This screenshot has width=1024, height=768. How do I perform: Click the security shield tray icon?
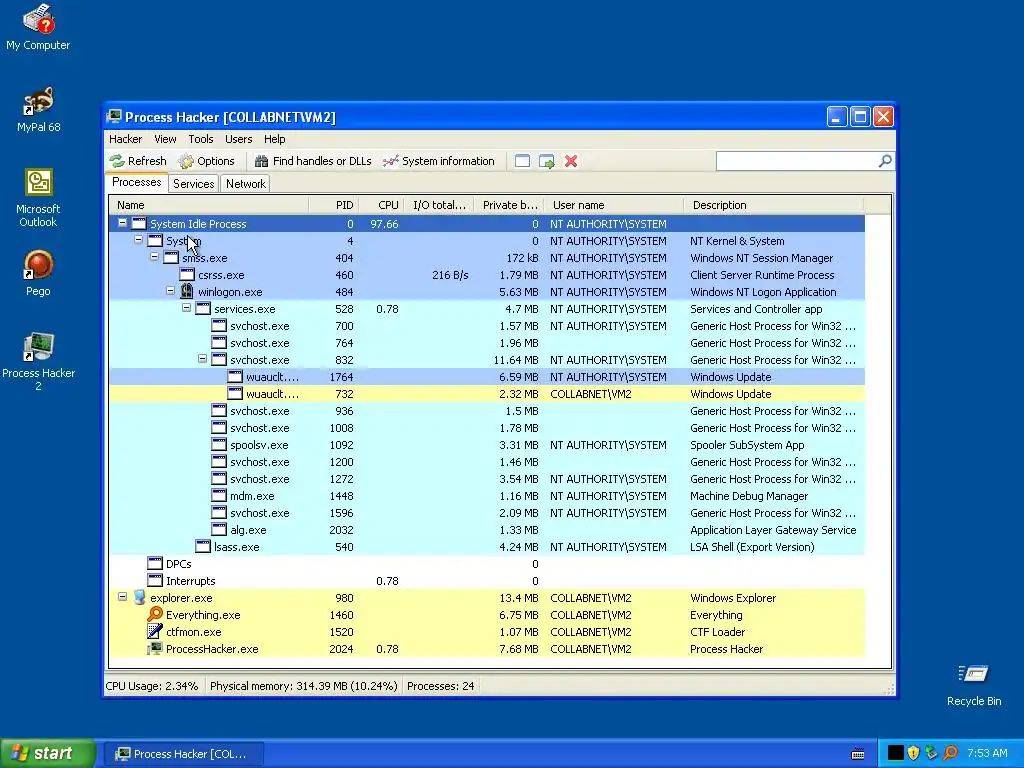pyautogui.click(x=913, y=753)
